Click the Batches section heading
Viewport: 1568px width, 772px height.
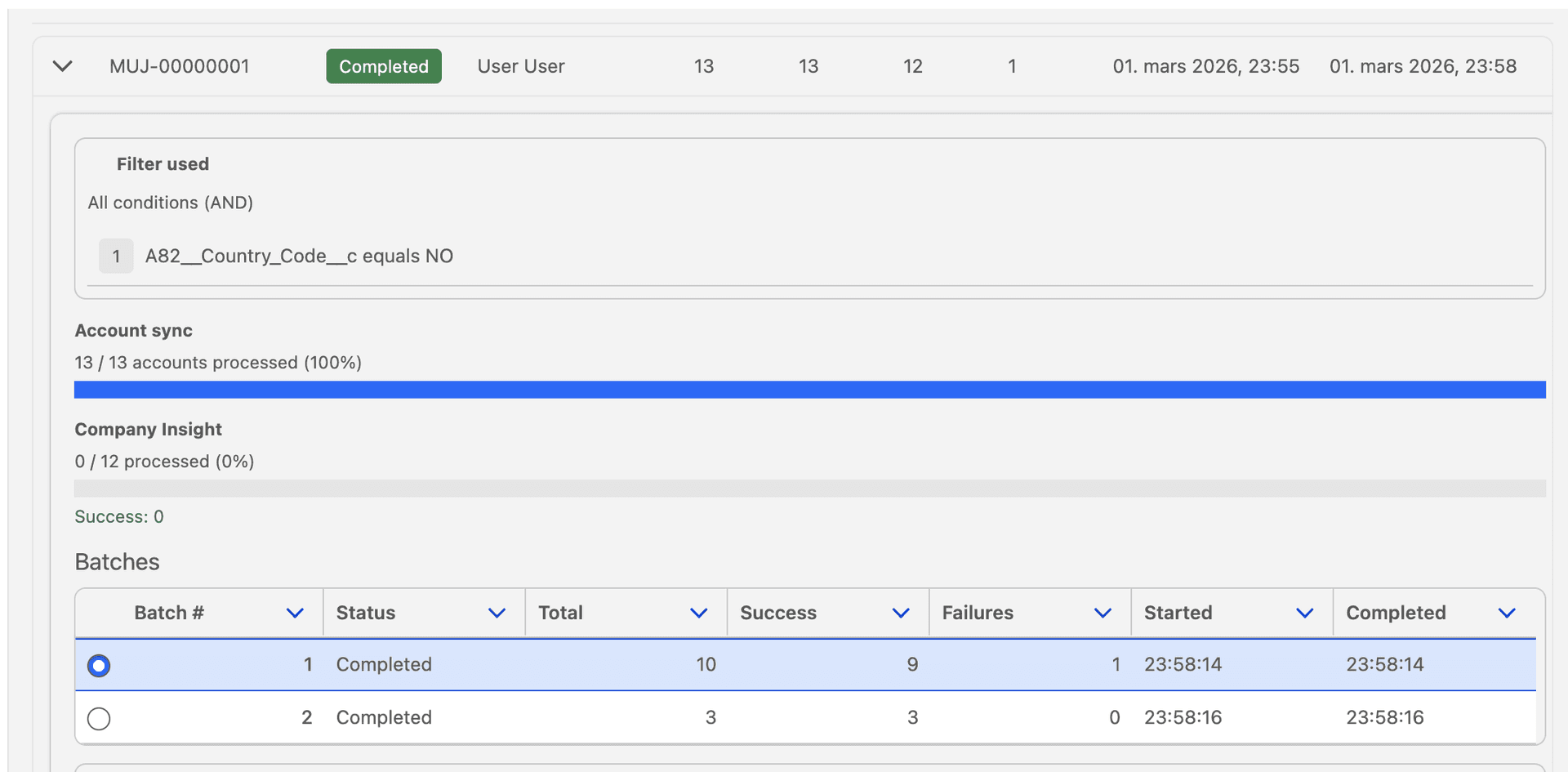pyautogui.click(x=117, y=562)
